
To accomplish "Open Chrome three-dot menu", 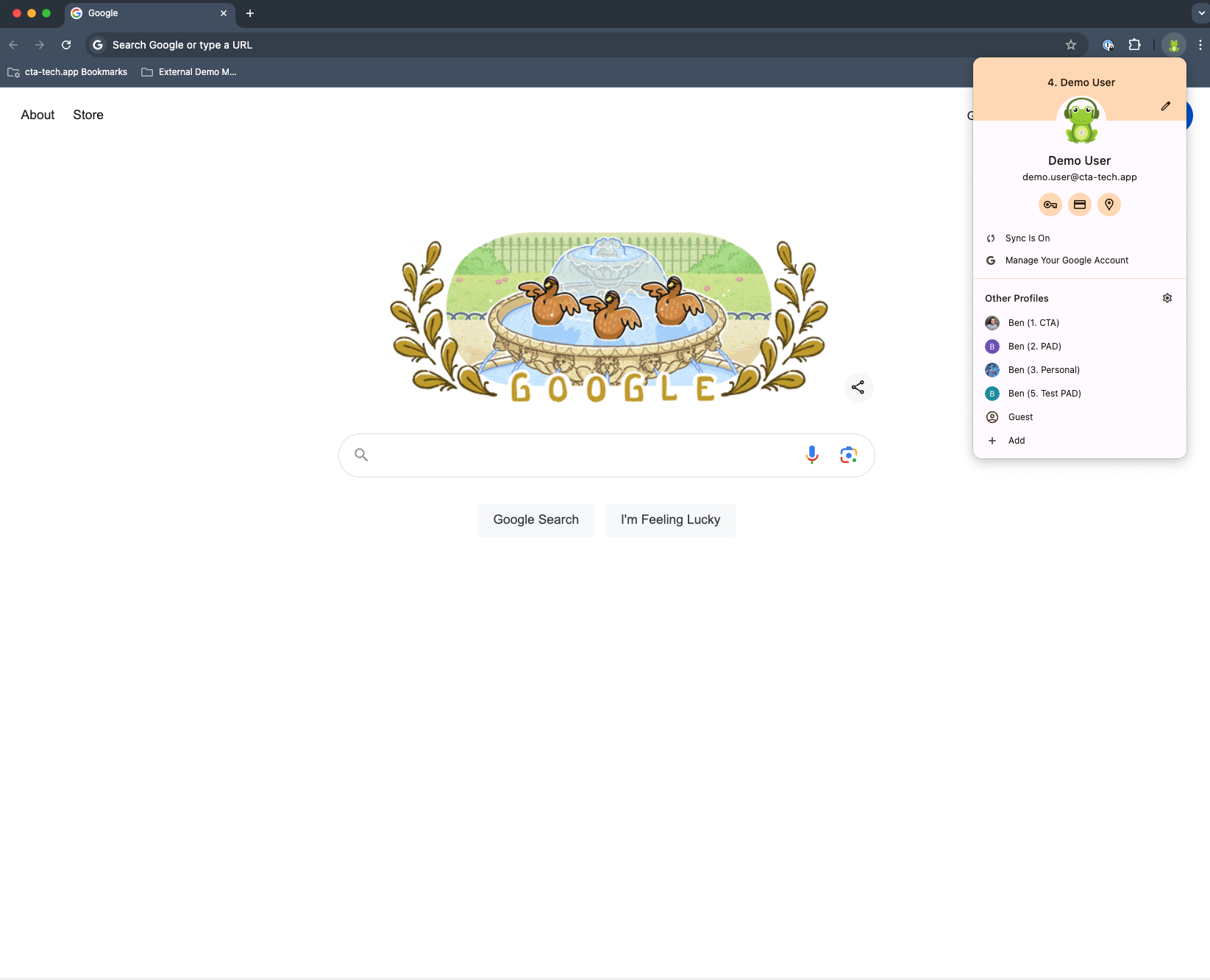I will [1200, 45].
